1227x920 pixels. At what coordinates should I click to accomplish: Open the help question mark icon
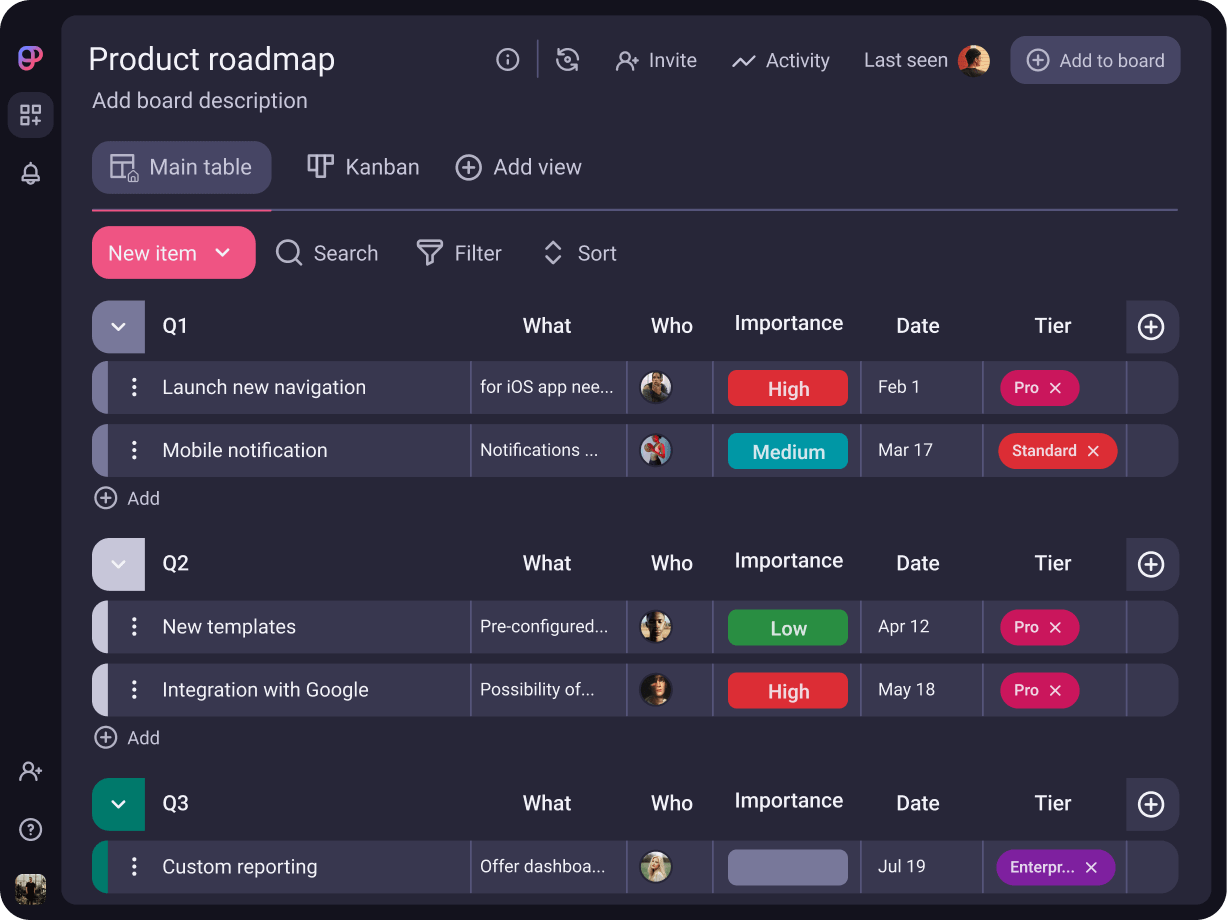(x=30, y=829)
